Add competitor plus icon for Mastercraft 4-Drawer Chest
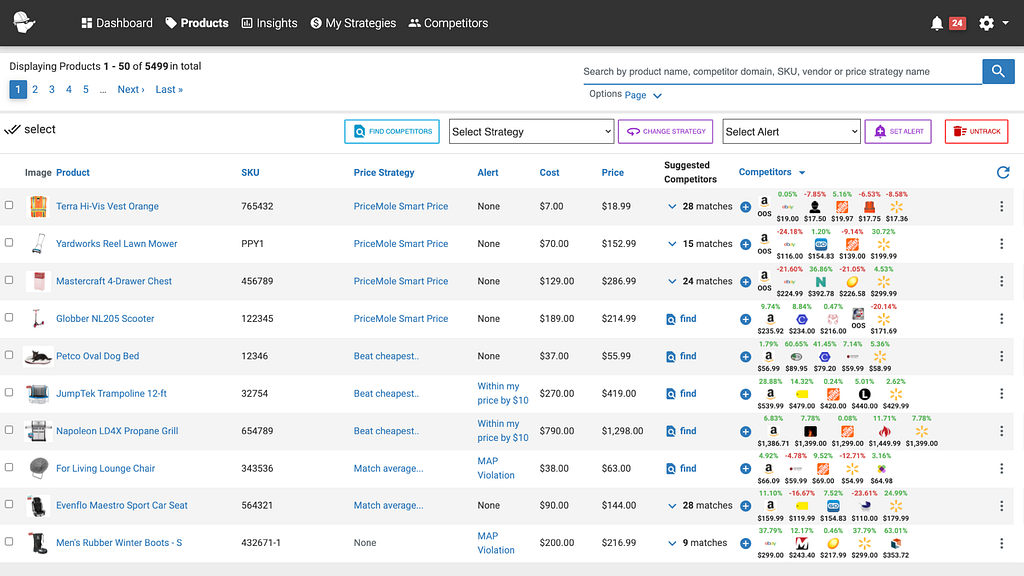 (x=745, y=282)
